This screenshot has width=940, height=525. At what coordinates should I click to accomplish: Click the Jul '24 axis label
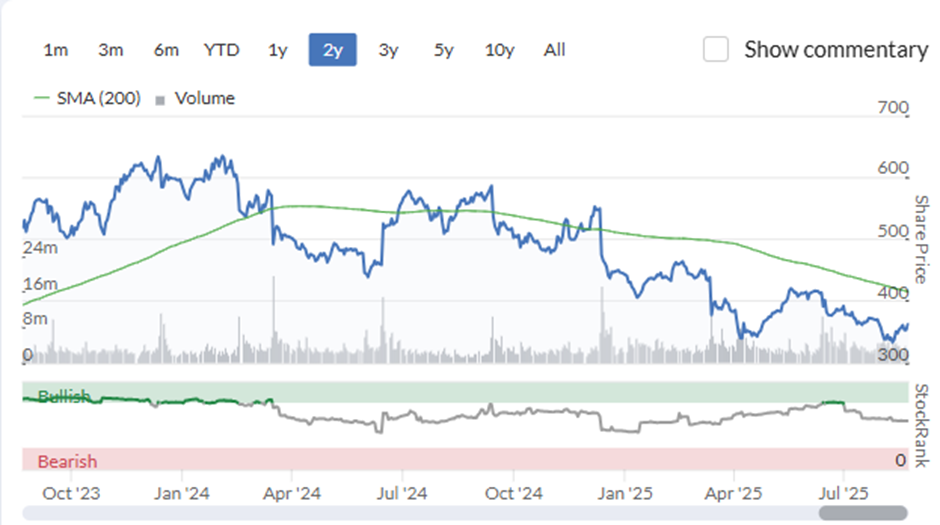(x=402, y=493)
